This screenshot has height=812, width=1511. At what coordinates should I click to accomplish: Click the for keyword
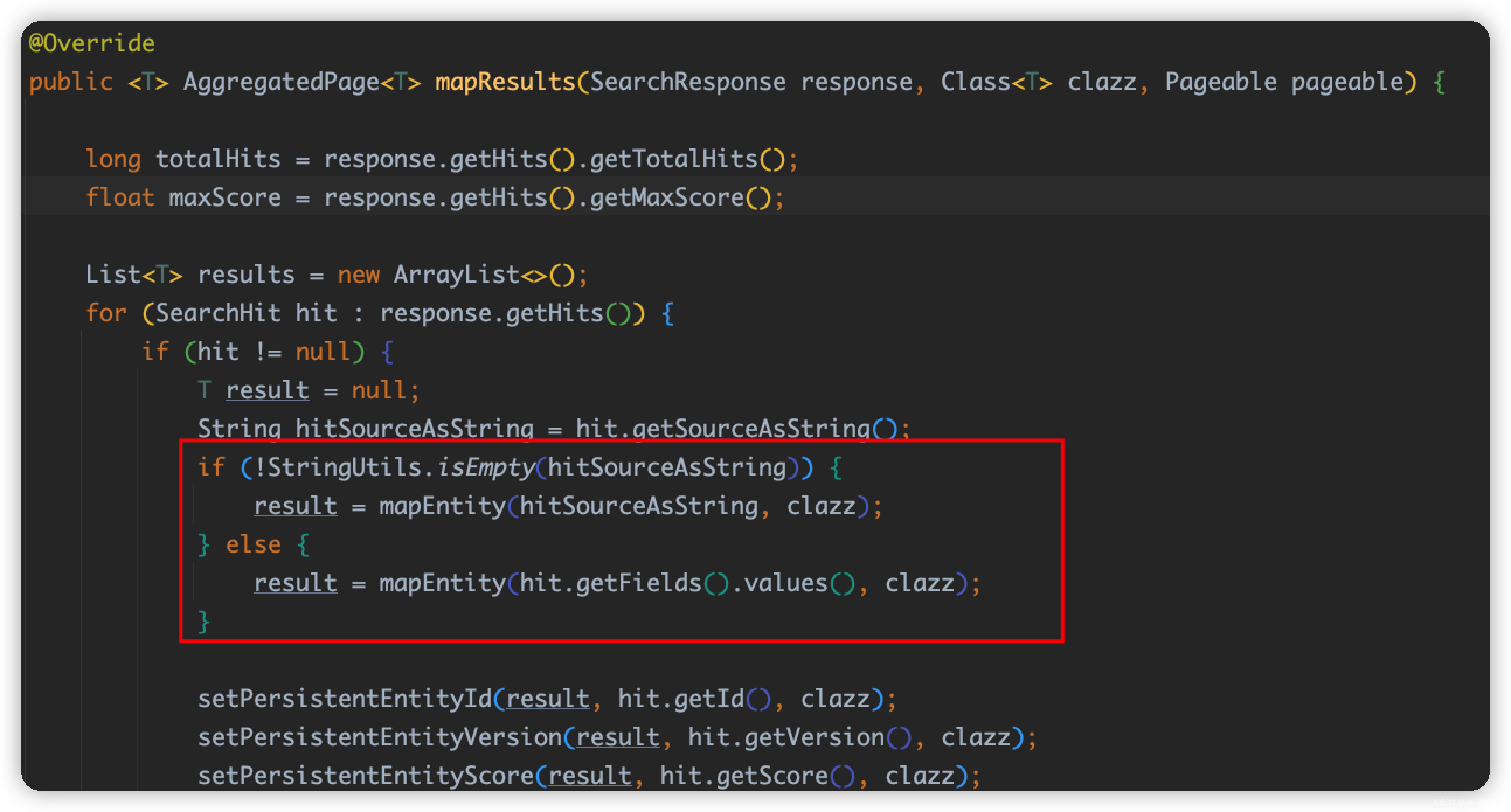(106, 313)
